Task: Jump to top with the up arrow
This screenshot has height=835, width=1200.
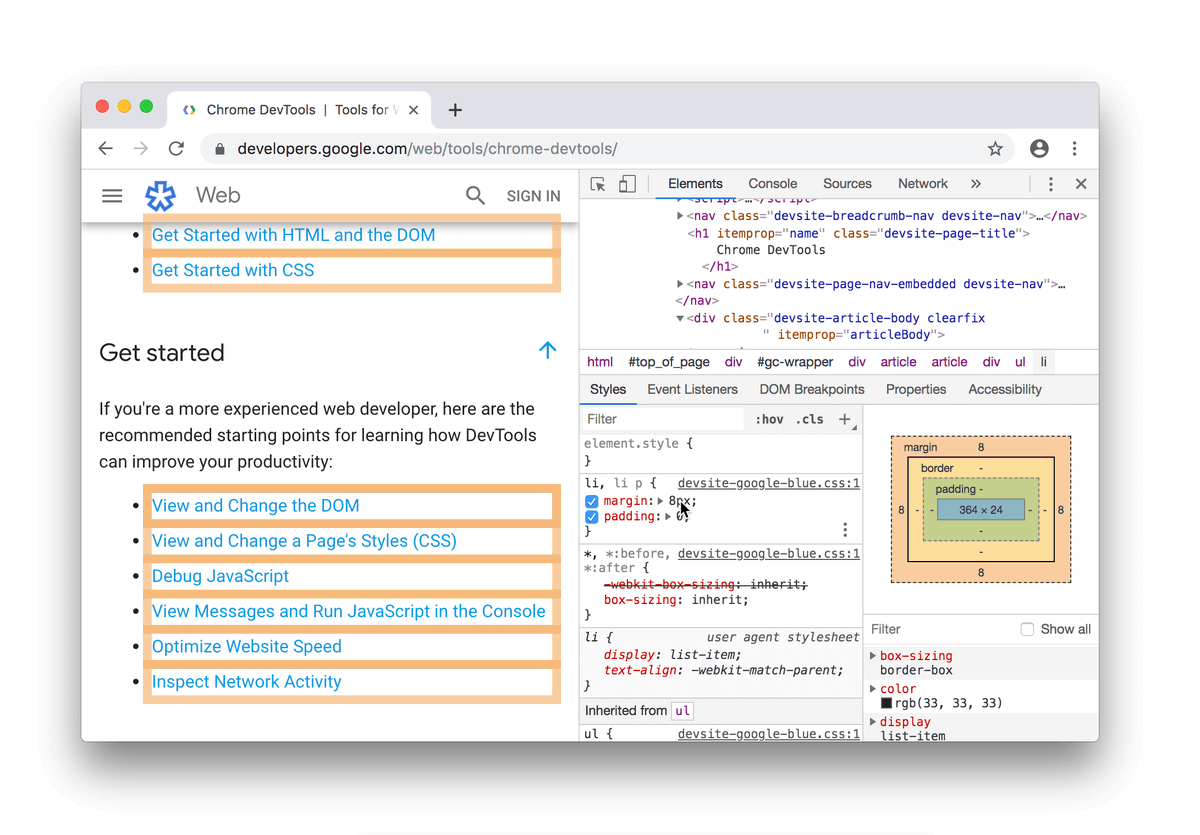Action: (x=547, y=350)
